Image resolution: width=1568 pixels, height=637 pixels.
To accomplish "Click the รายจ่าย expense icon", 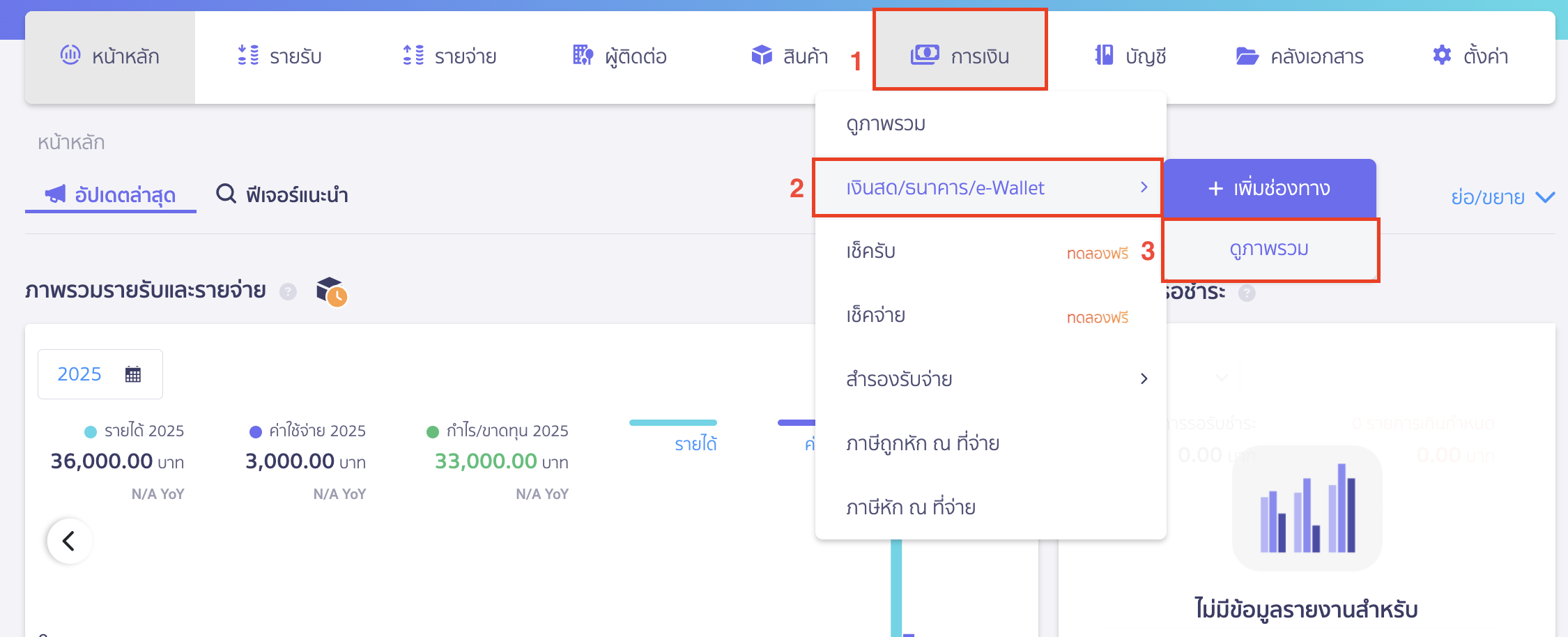I will pyautogui.click(x=414, y=56).
